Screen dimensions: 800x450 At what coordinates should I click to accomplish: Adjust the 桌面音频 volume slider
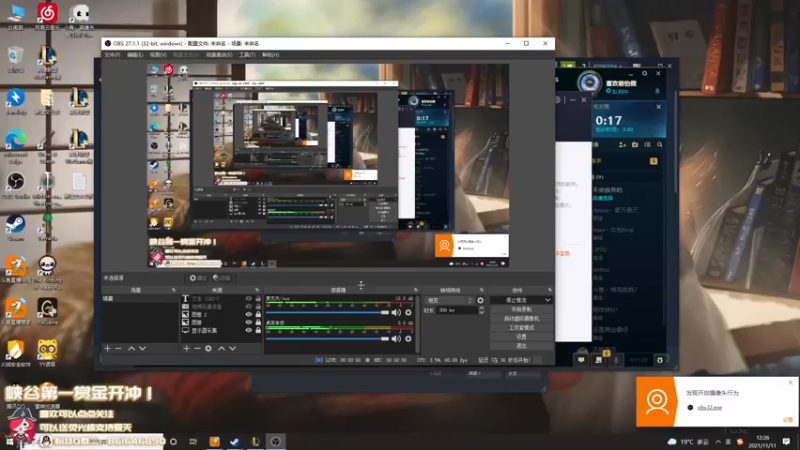point(328,338)
